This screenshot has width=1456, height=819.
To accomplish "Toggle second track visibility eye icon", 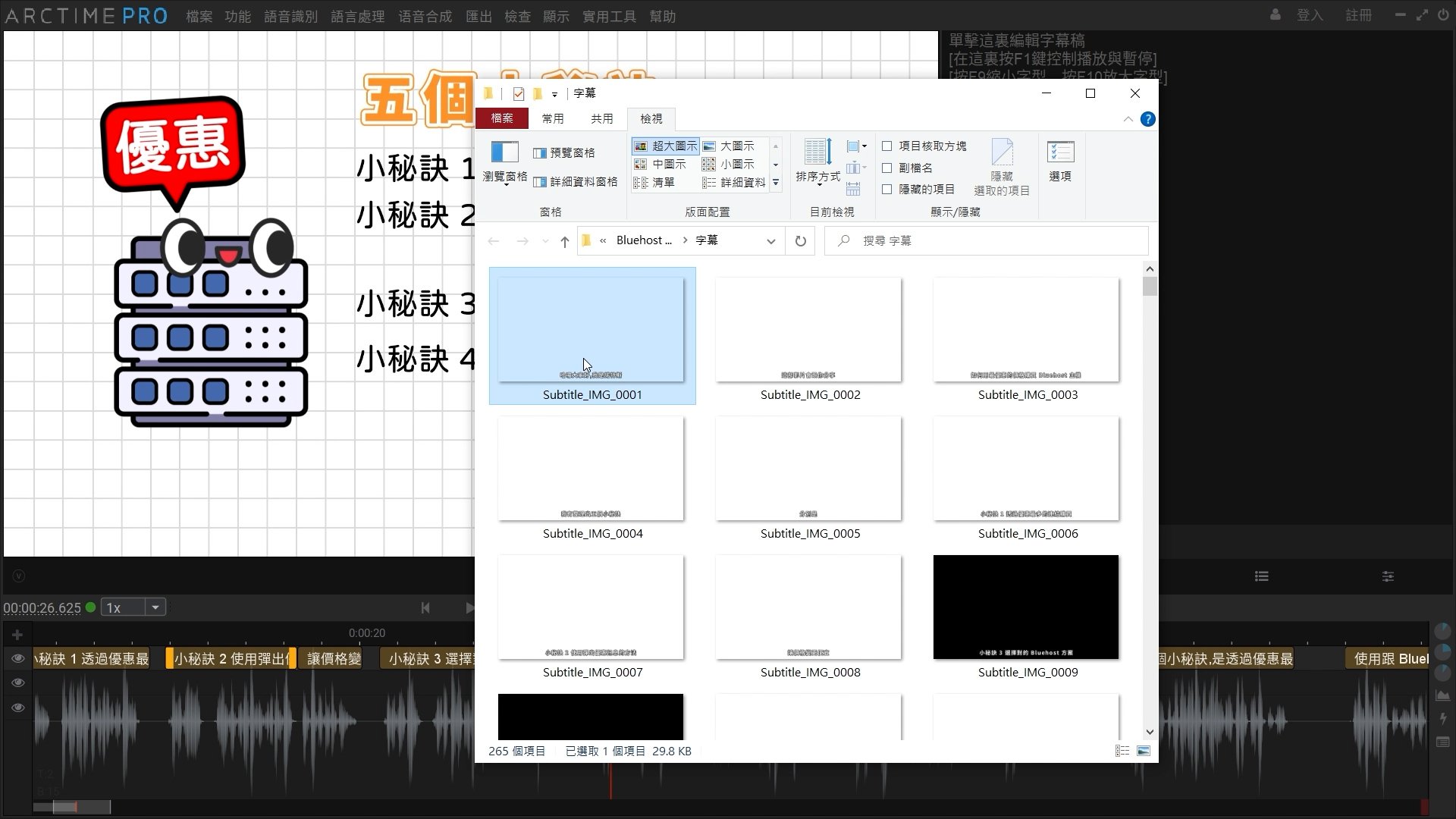I will point(18,682).
